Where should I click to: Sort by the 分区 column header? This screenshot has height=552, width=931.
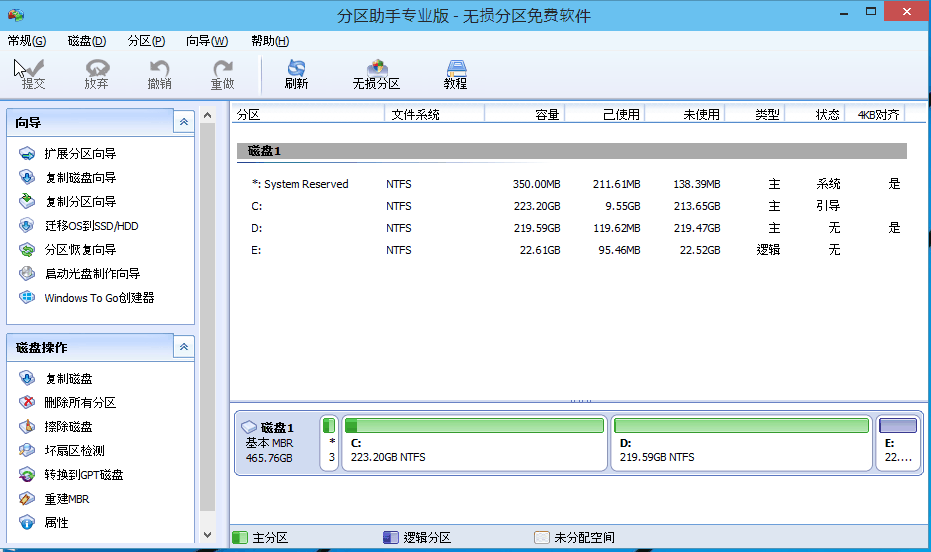click(308, 114)
